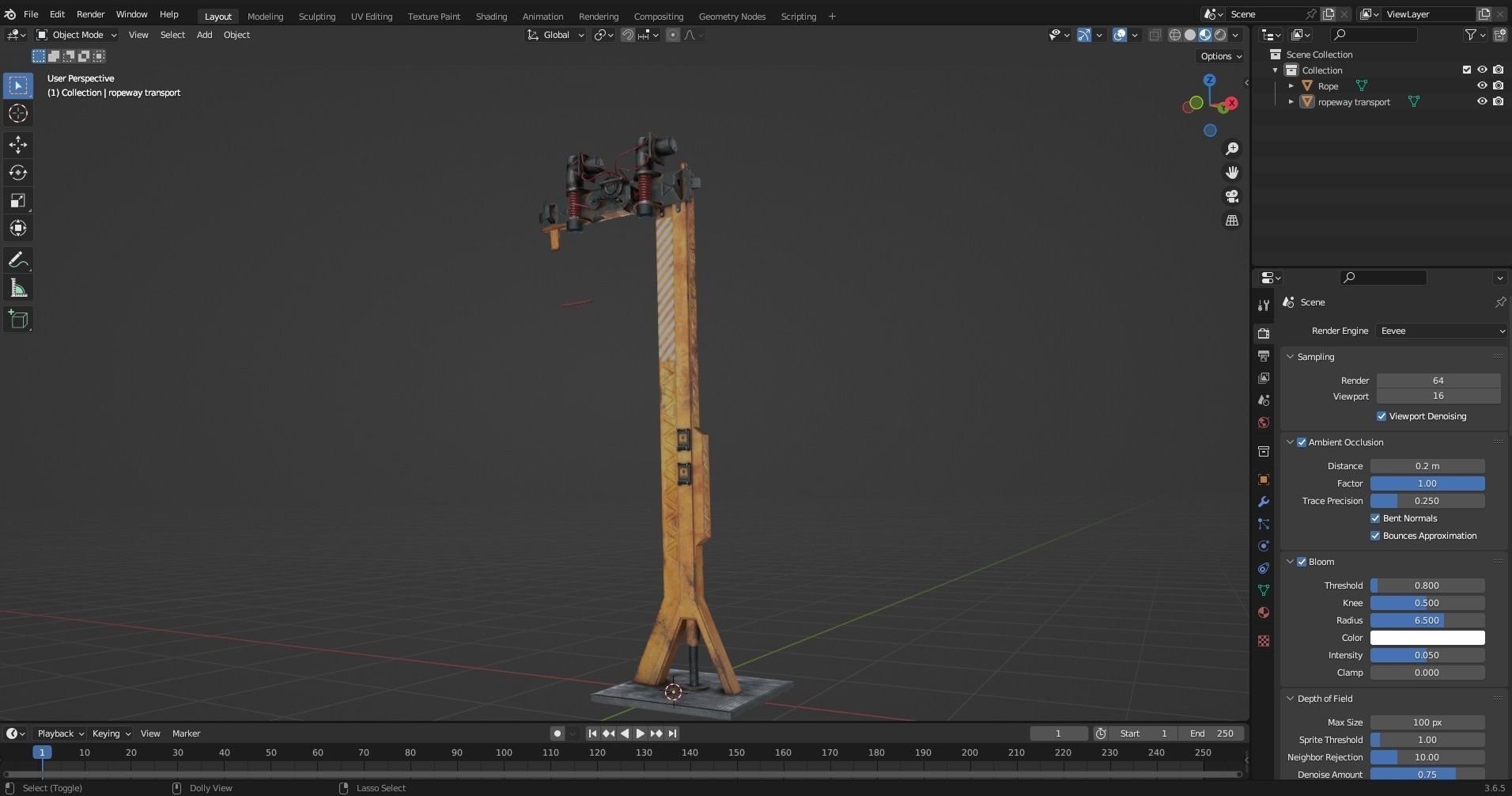This screenshot has height=796, width=1512.
Task: Open the Object properties tab
Action: click(1264, 479)
